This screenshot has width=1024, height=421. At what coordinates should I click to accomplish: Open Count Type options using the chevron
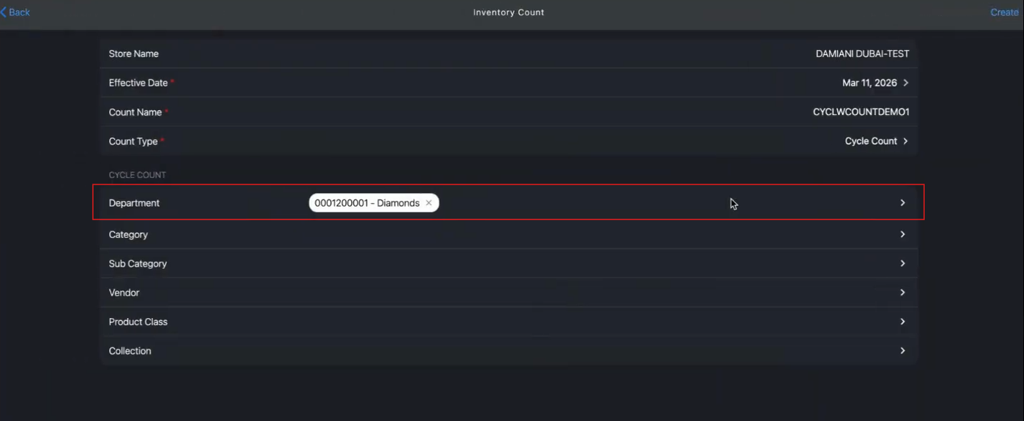tap(906, 141)
